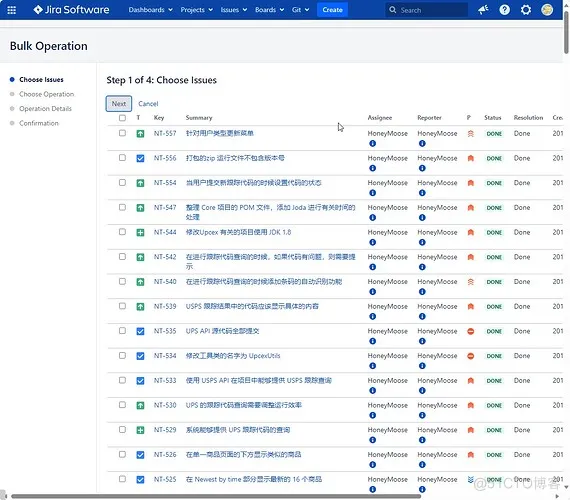Click the Create button
570x500 pixels.
pos(332,10)
